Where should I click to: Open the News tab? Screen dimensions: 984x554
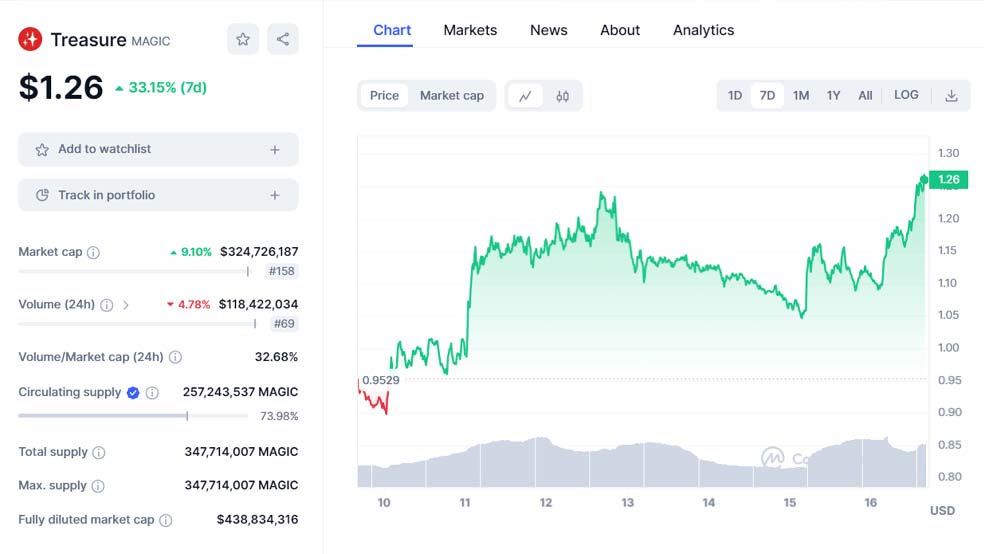click(548, 30)
